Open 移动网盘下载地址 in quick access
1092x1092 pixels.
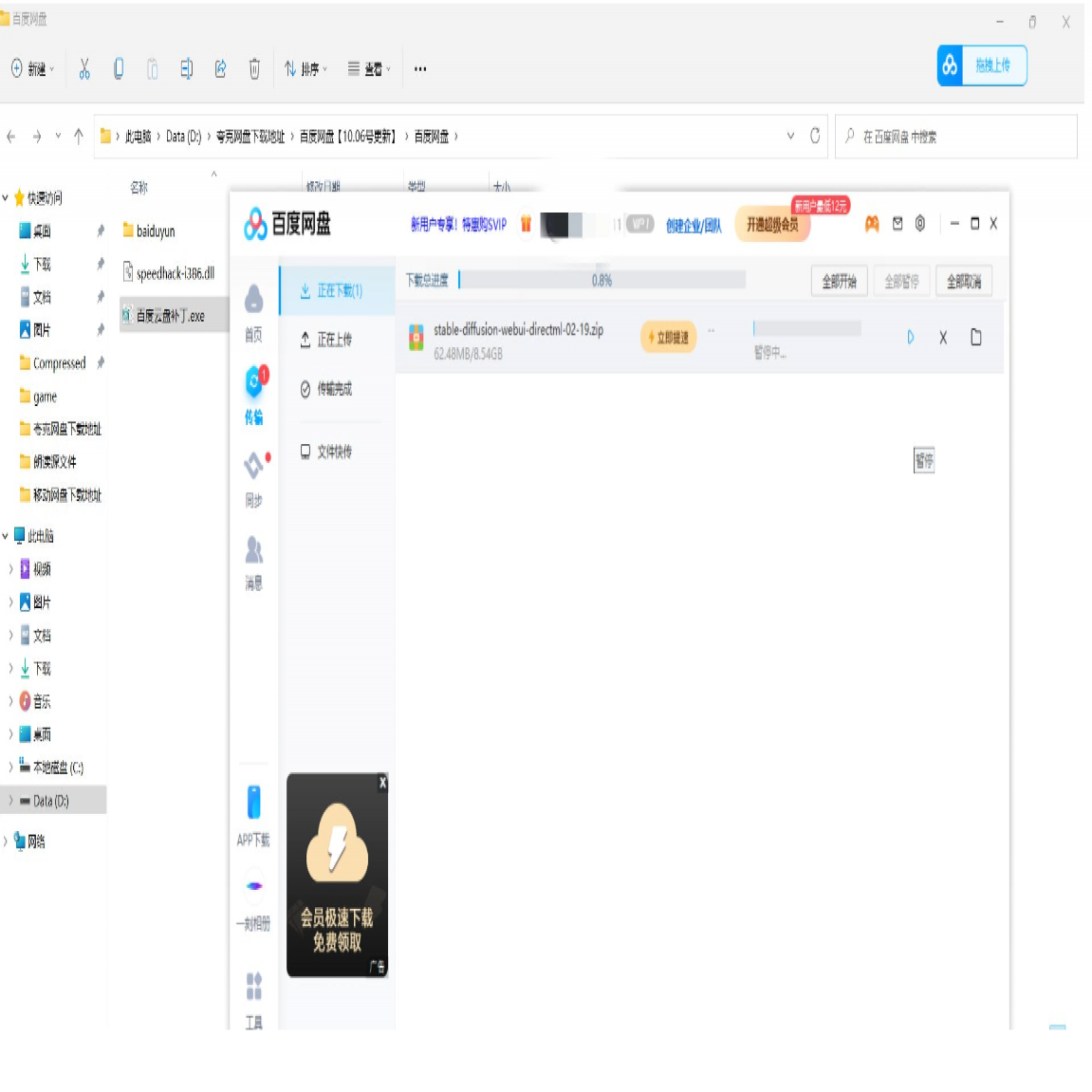tap(61, 495)
